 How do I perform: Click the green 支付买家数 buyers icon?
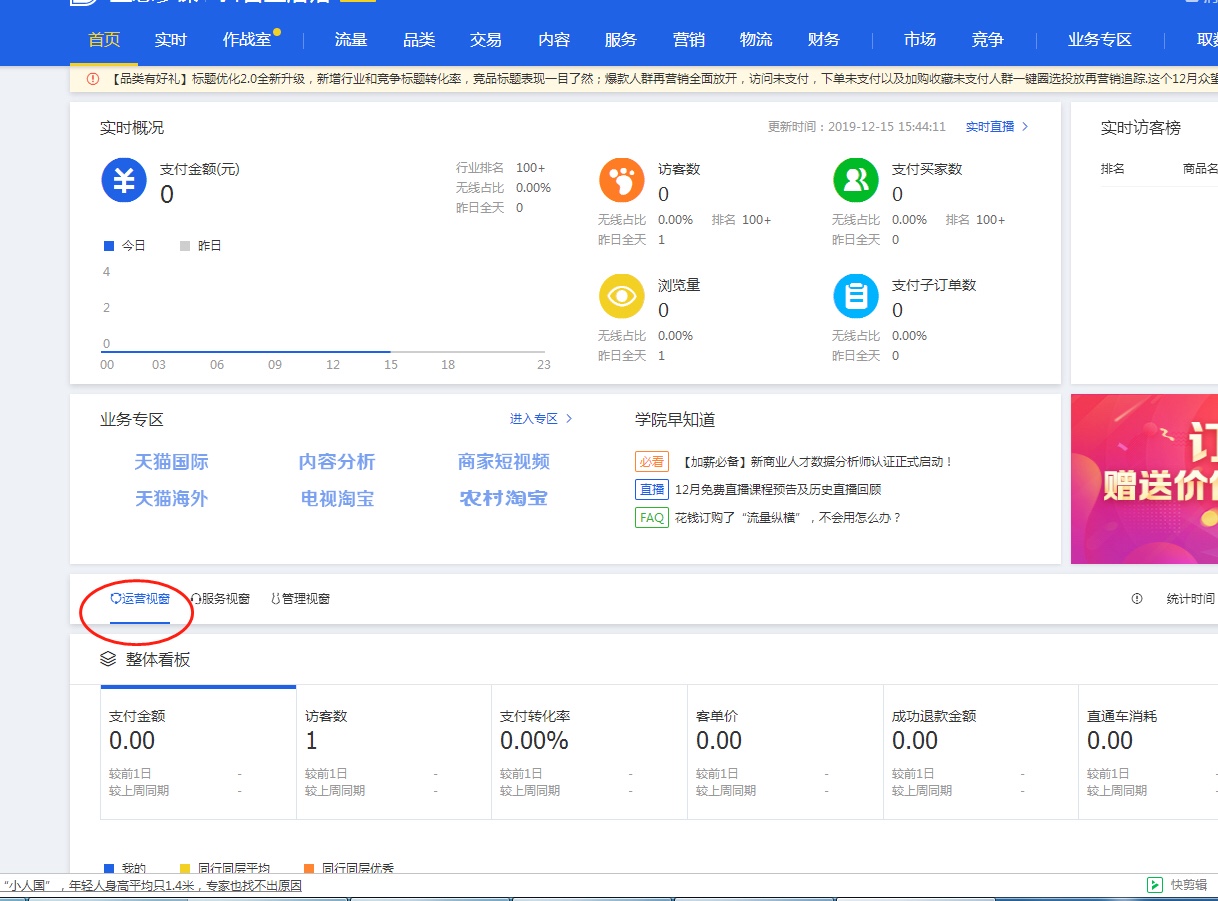[x=855, y=180]
